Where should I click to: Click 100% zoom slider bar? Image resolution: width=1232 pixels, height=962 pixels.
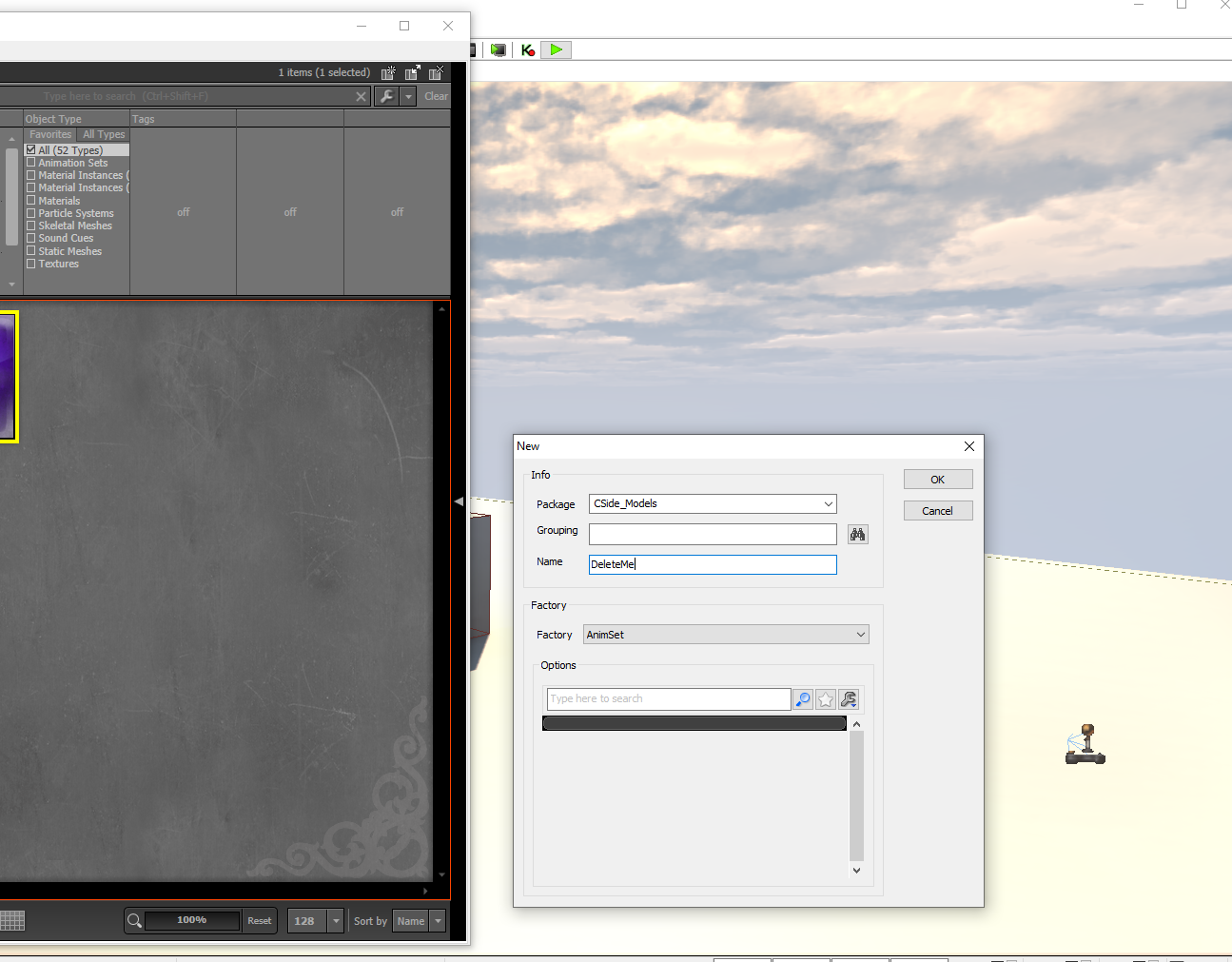pyautogui.click(x=192, y=920)
